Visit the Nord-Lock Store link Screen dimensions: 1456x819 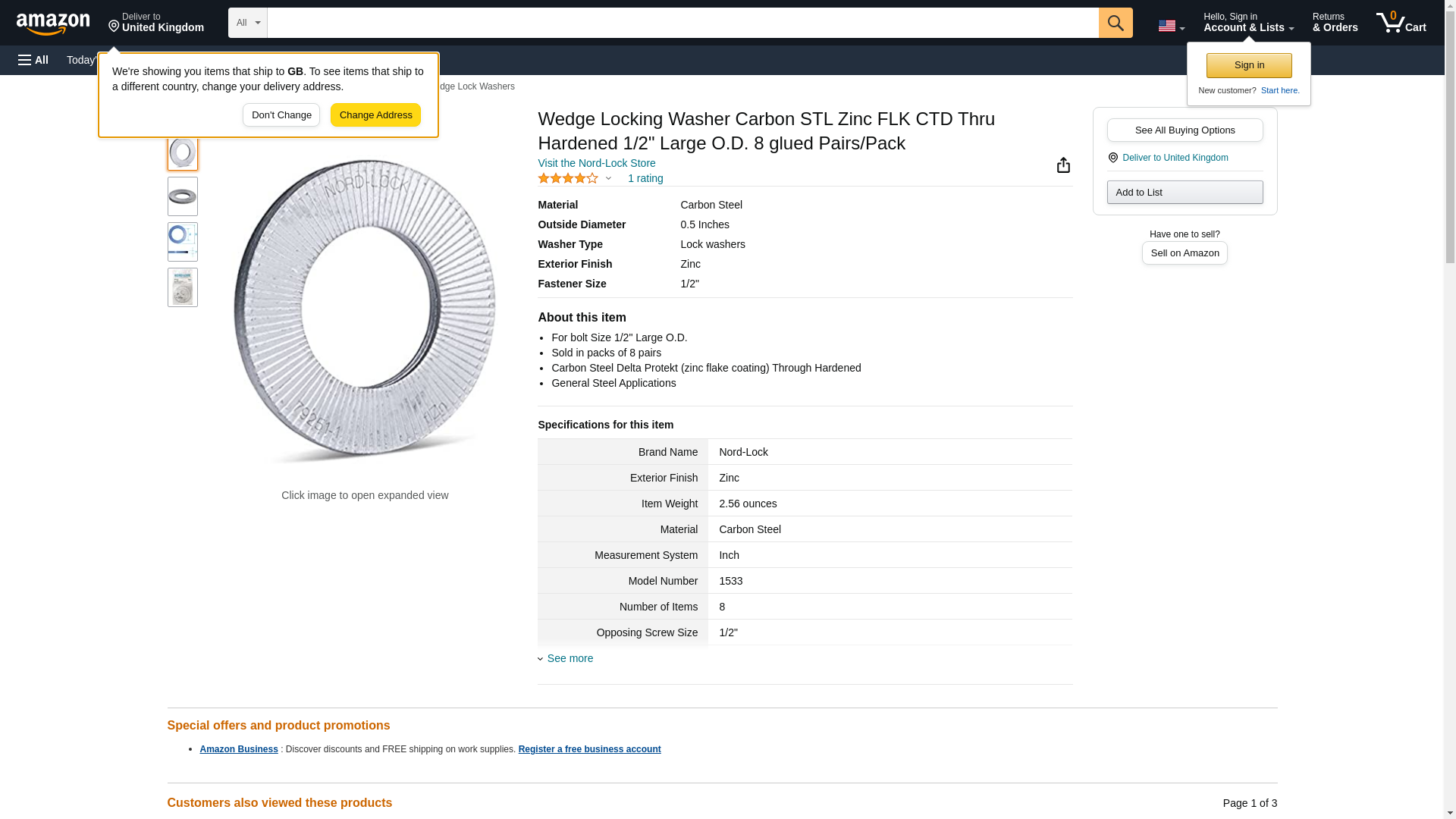[596, 163]
